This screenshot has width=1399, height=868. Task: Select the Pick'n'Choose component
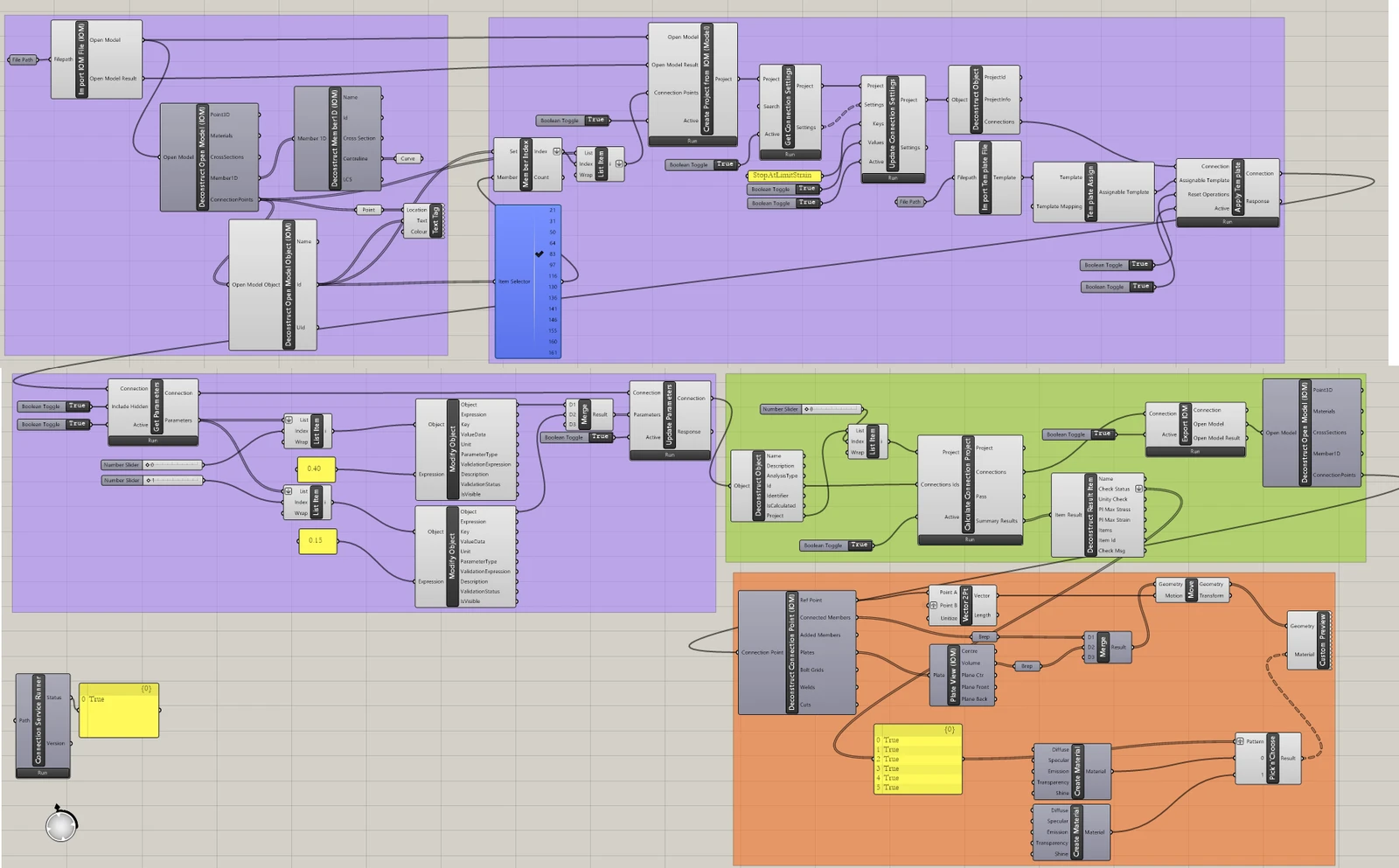click(1269, 758)
